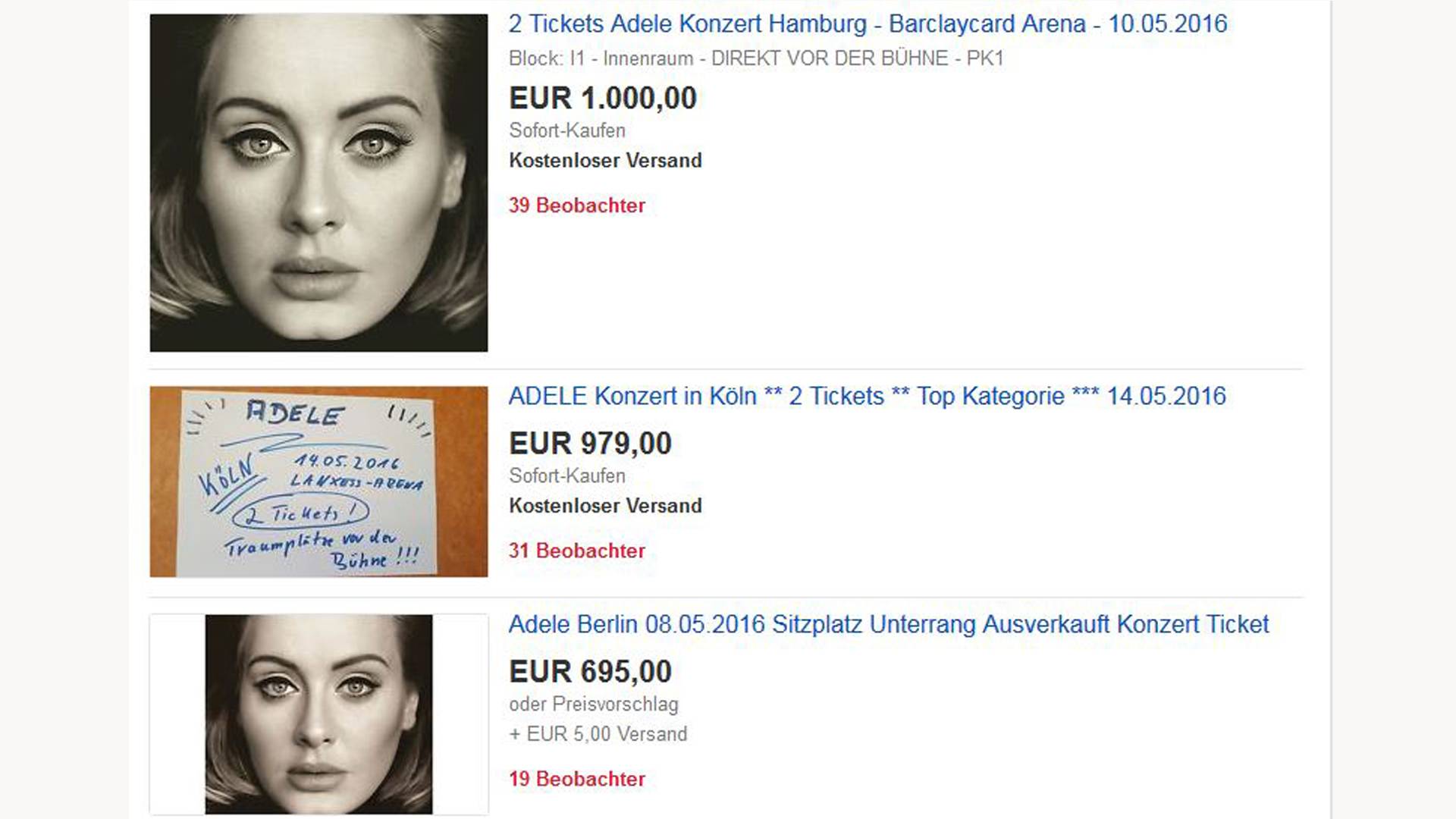The width and height of the screenshot is (1456, 819).
Task: Click the '39 Beobachter' watcher count
Action: tap(577, 206)
